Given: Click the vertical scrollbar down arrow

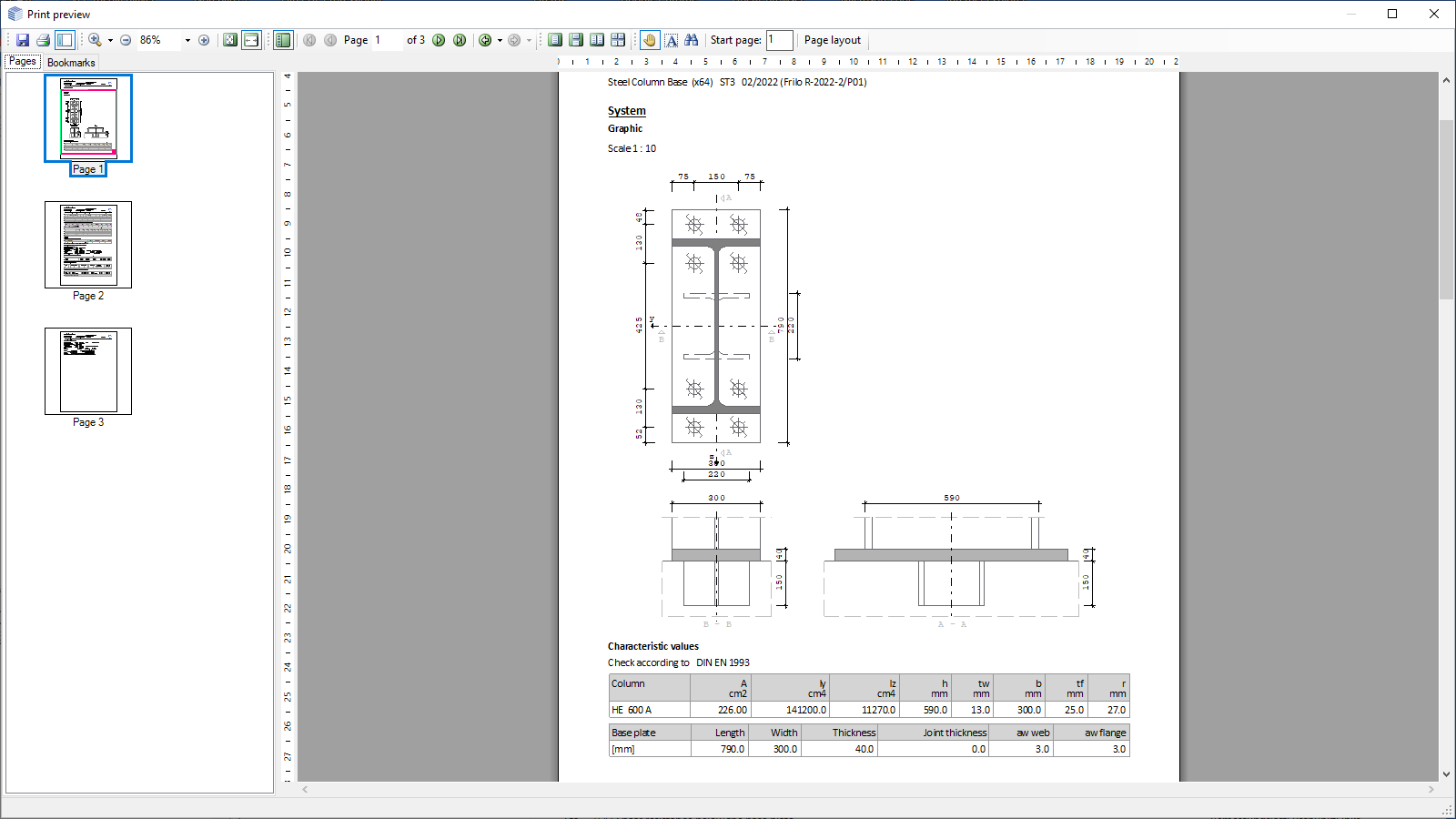Looking at the screenshot, I should (1446, 774).
